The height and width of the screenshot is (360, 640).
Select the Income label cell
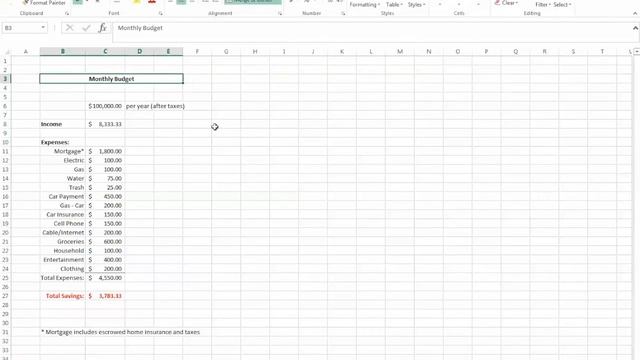(62, 124)
